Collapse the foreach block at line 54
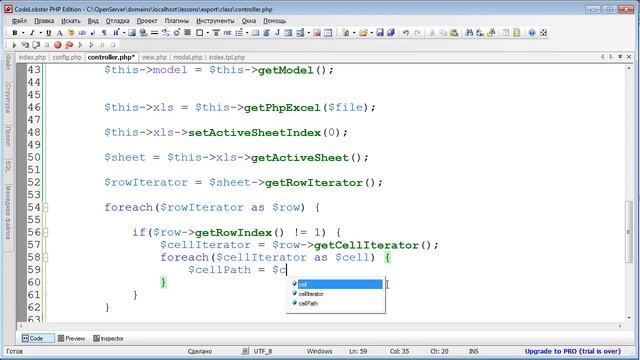 (x=45, y=208)
